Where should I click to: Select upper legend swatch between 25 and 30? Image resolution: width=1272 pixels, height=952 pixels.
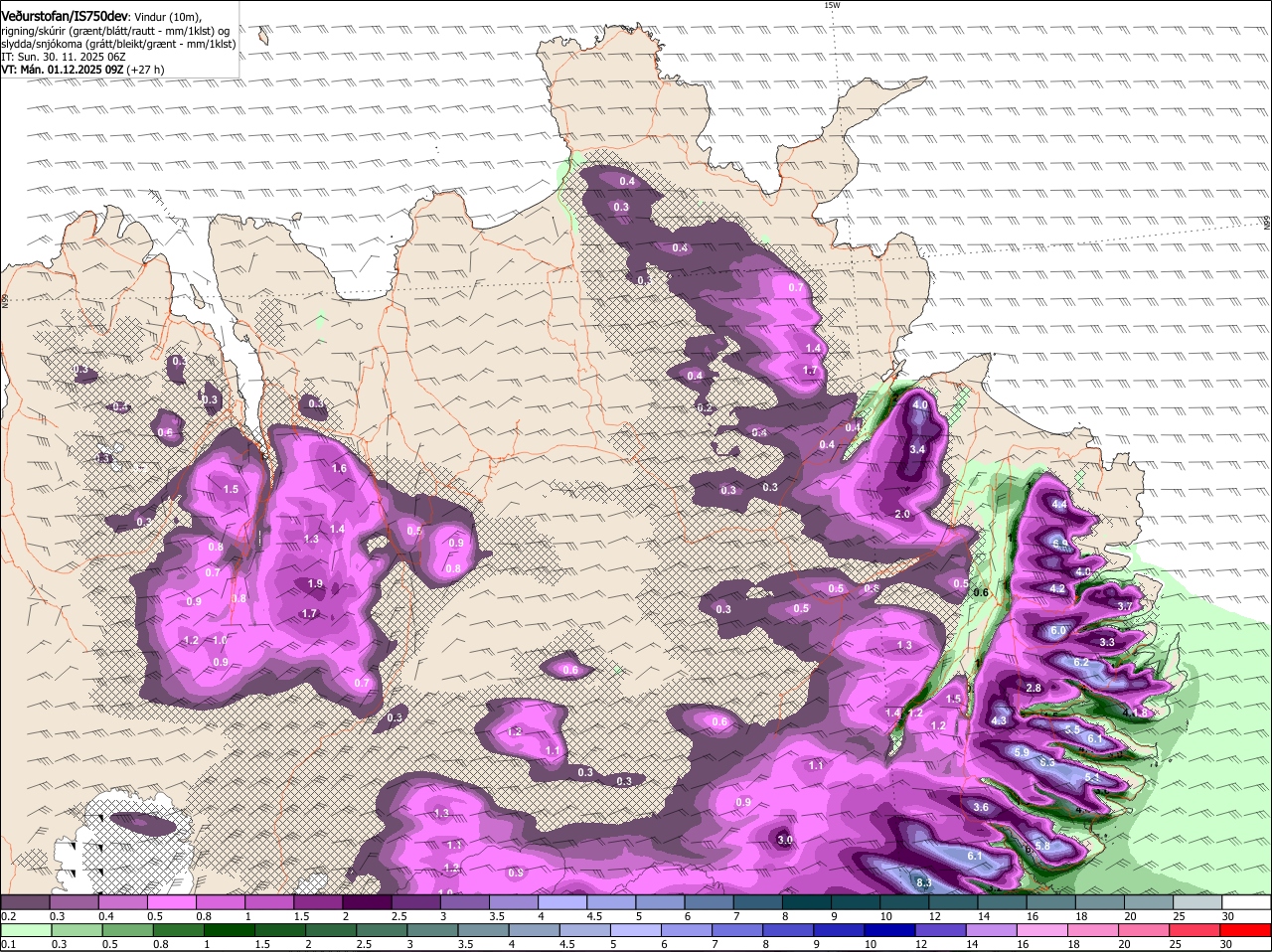(1198, 901)
